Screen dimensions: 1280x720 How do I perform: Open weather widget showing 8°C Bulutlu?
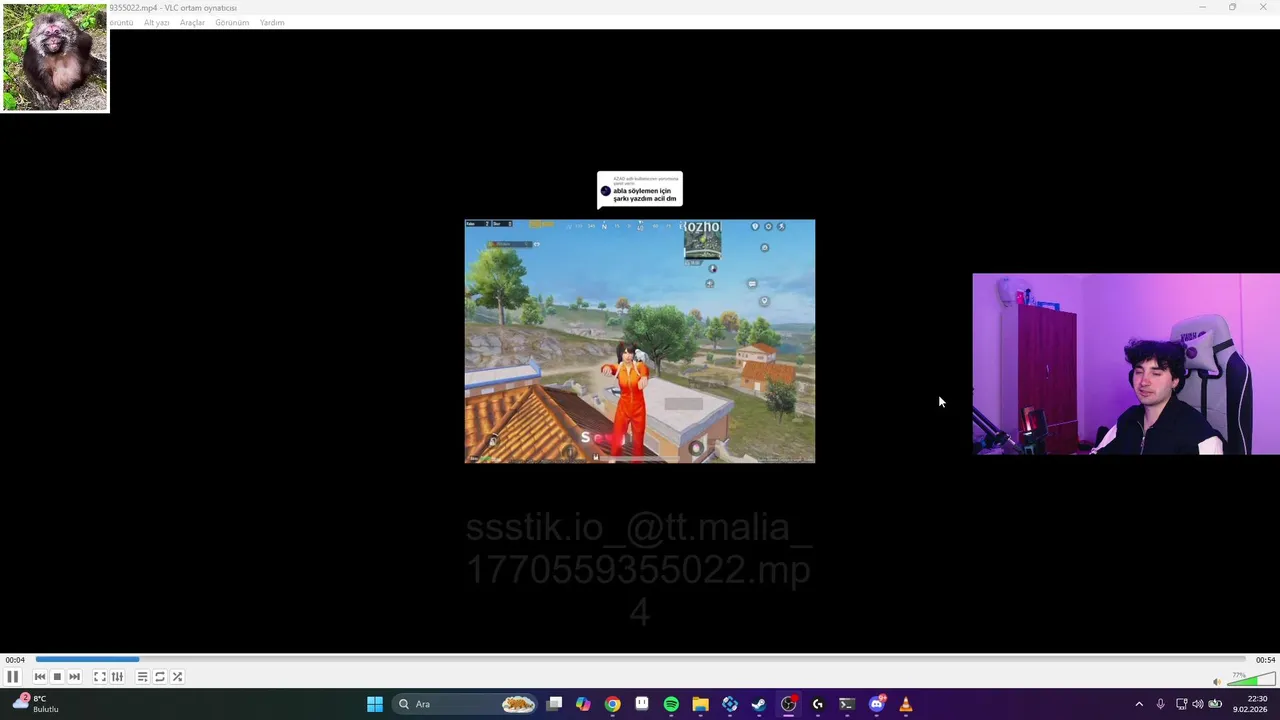coord(36,704)
